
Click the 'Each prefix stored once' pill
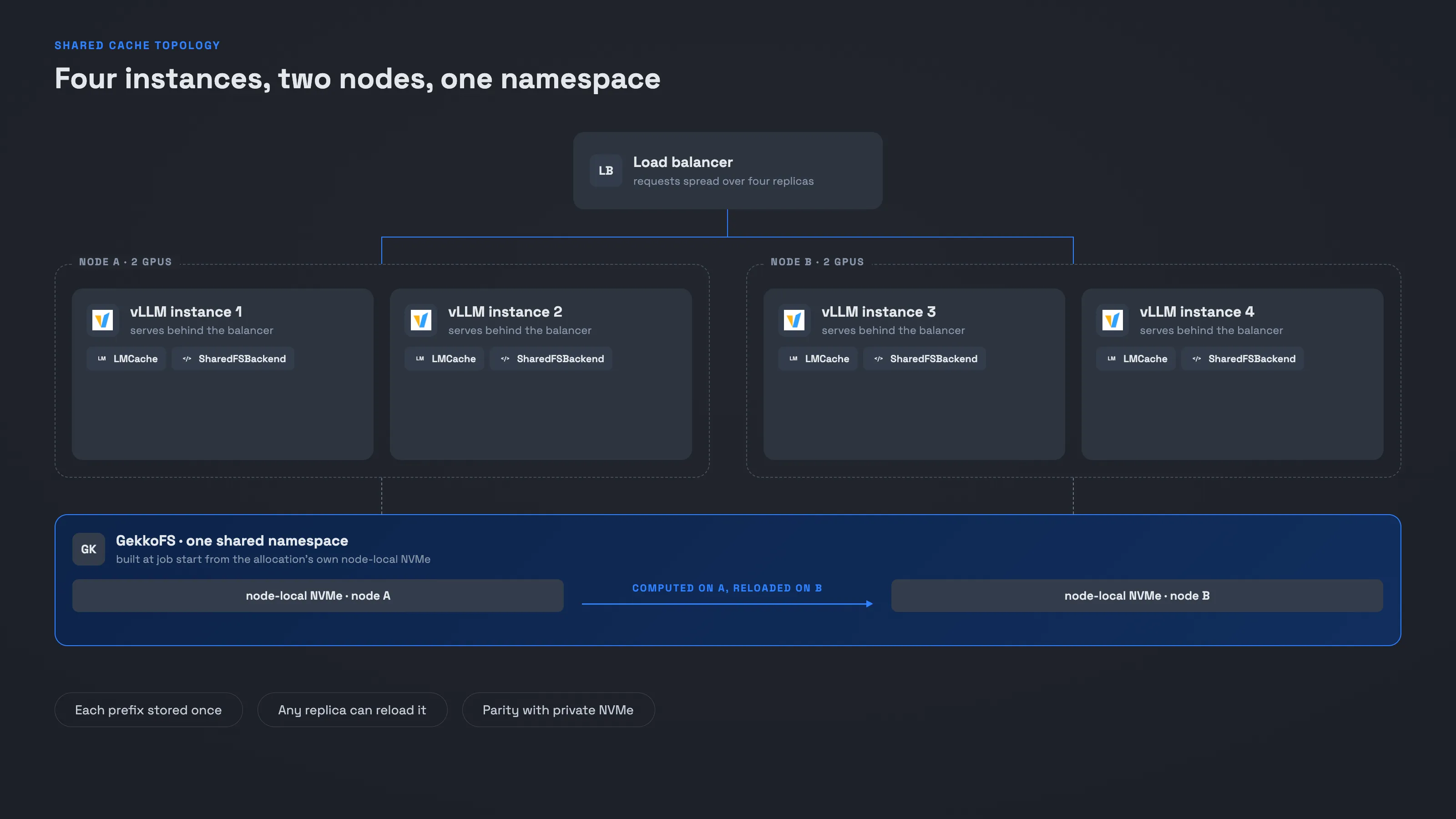149,710
